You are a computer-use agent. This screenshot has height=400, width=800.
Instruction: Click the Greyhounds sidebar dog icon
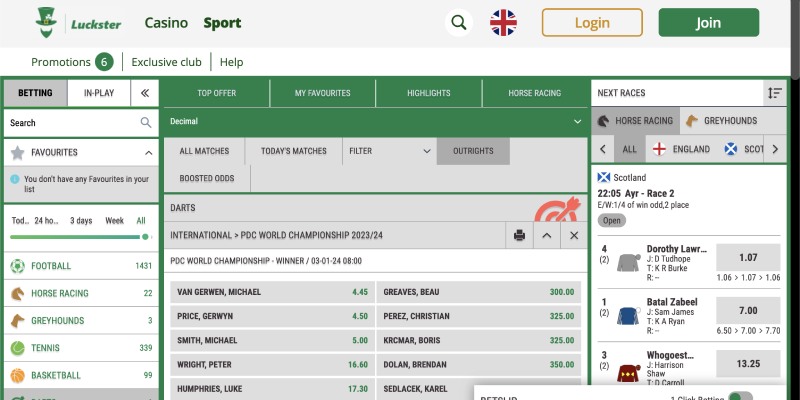(x=17, y=320)
